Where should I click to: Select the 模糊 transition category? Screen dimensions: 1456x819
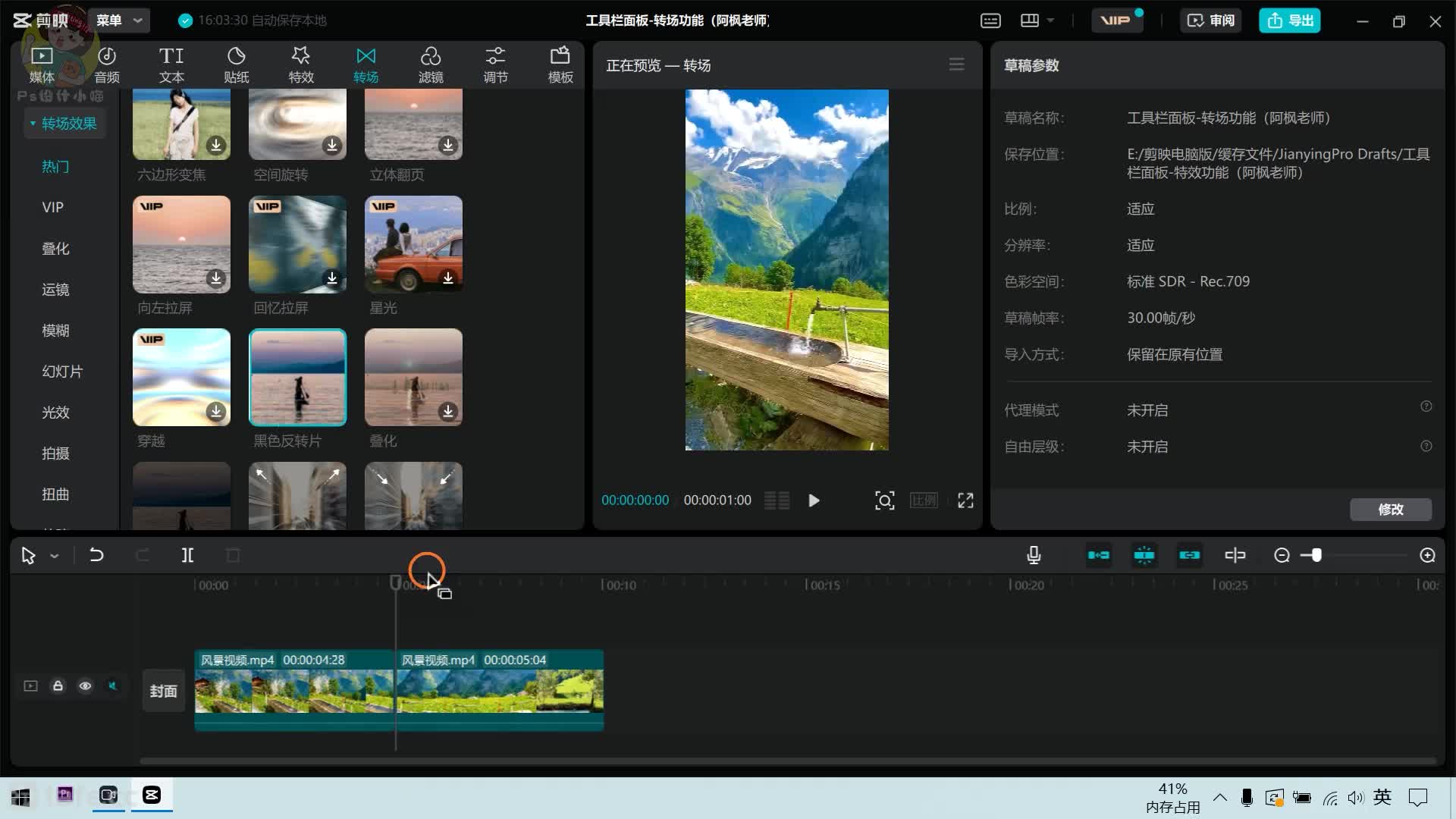point(55,330)
